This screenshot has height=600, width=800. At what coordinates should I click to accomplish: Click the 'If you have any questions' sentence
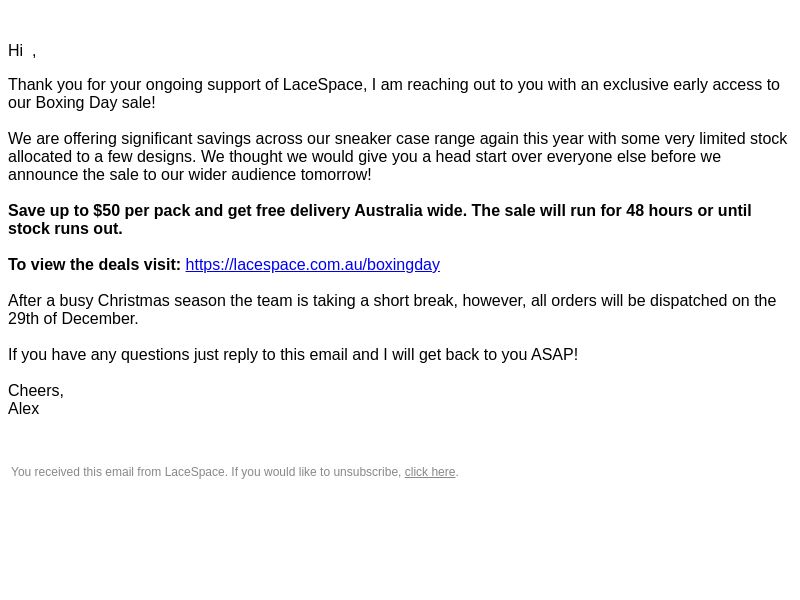point(293,355)
